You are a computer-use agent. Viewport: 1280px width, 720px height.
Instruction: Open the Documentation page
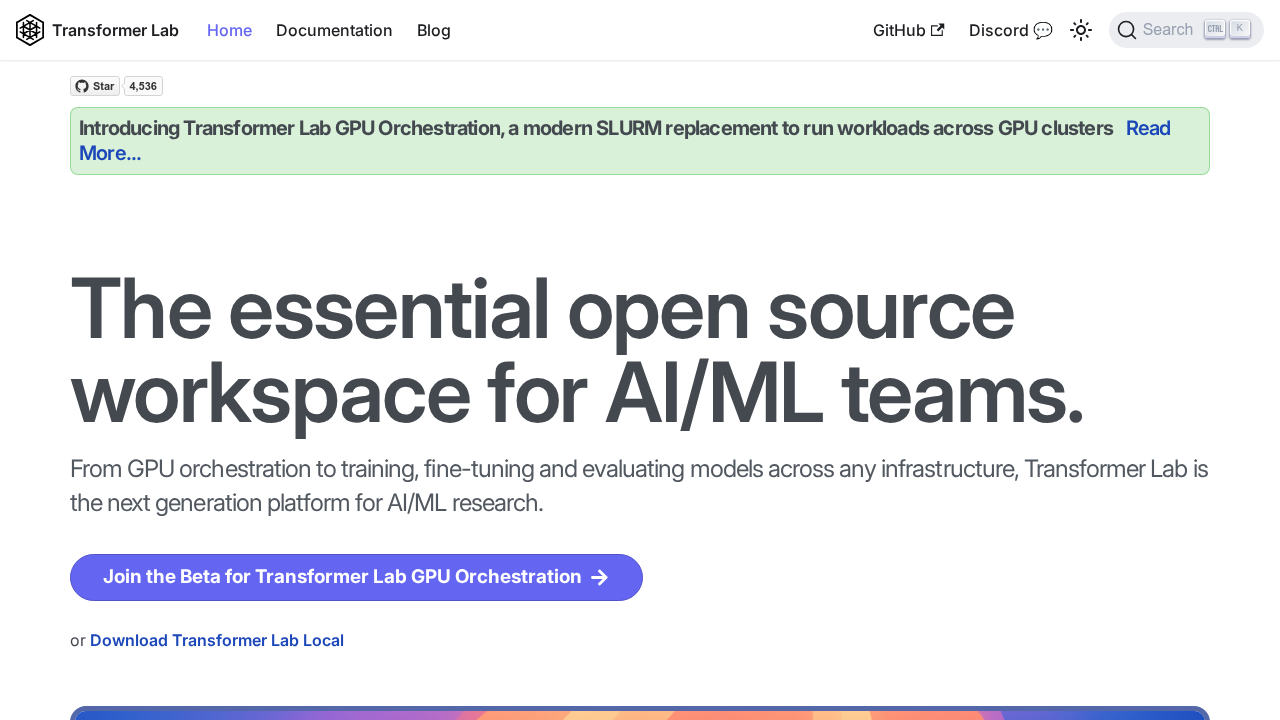pyautogui.click(x=334, y=30)
